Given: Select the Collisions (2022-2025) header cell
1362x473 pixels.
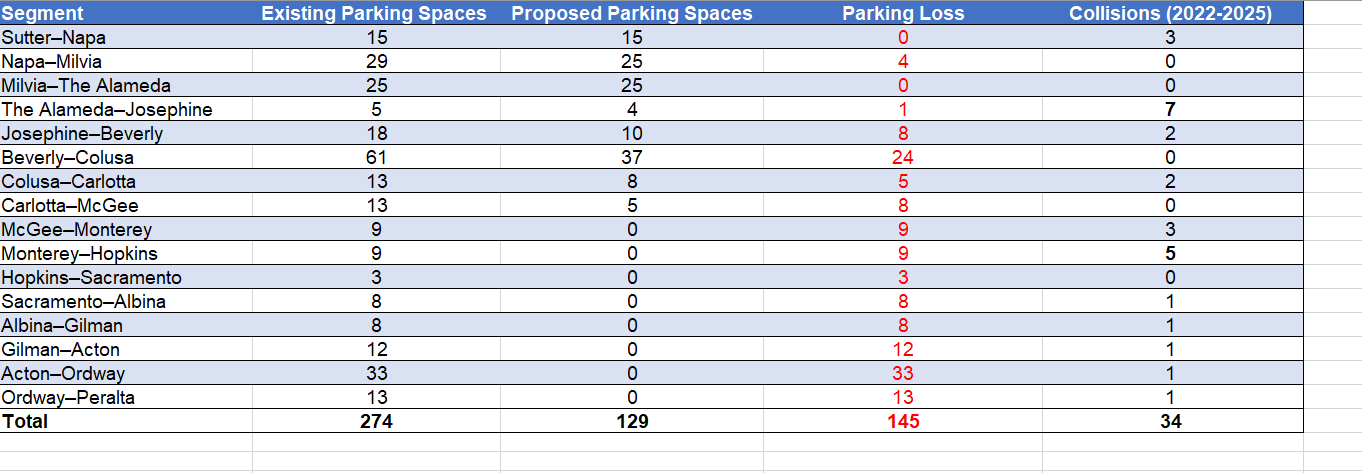Looking at the screenshot, I should 1171,13.
